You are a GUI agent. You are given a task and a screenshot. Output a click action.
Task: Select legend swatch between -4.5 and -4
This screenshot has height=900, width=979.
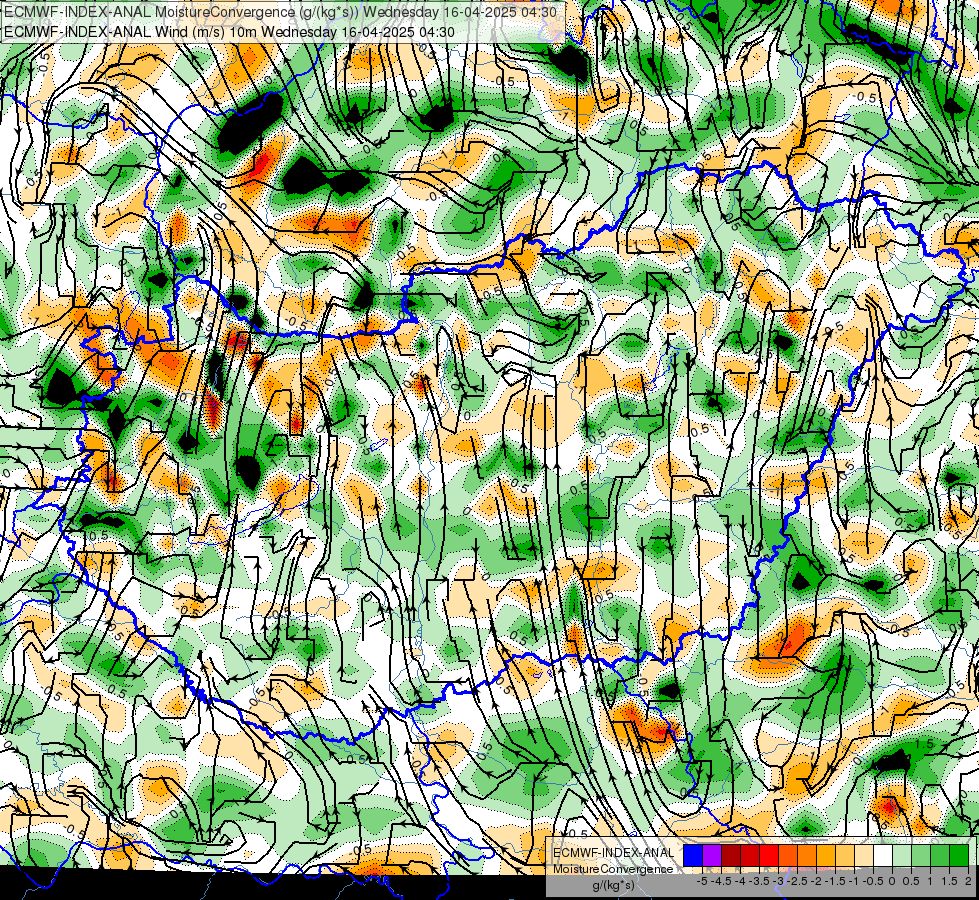(731, 855)
